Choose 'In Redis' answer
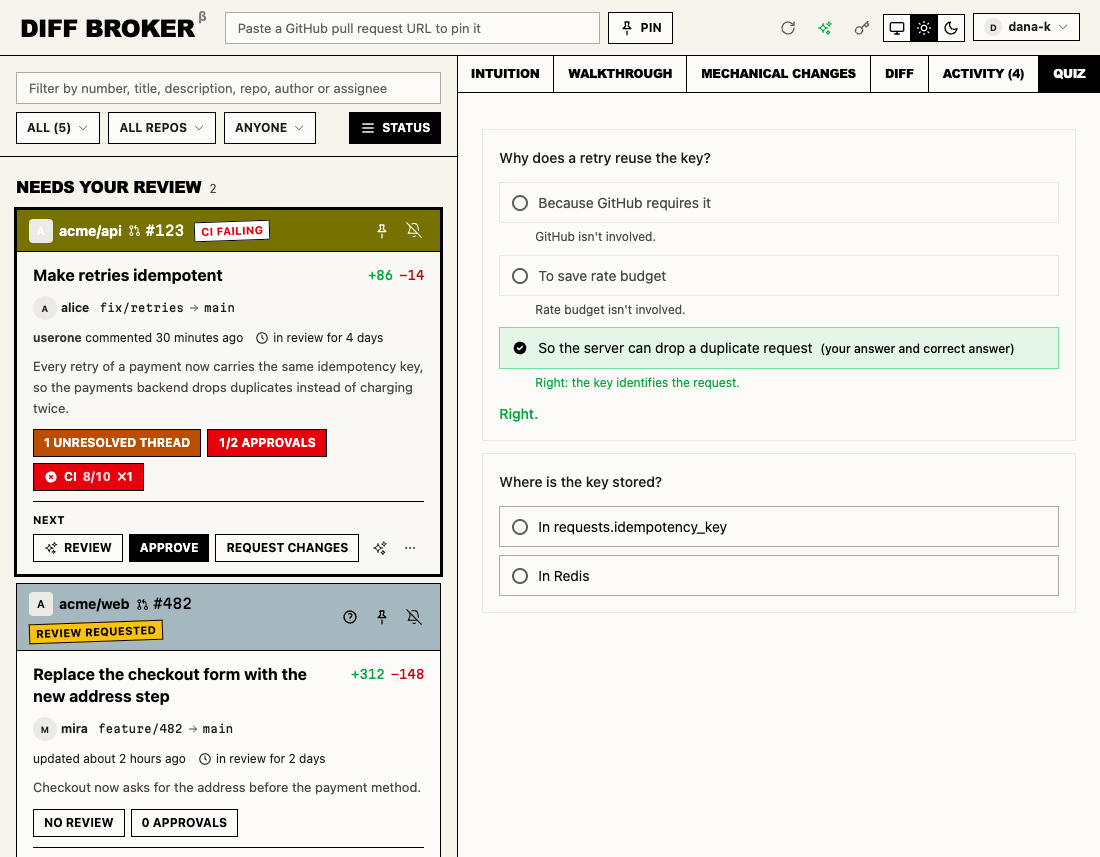1100x857 pixels. click(779, 576)
